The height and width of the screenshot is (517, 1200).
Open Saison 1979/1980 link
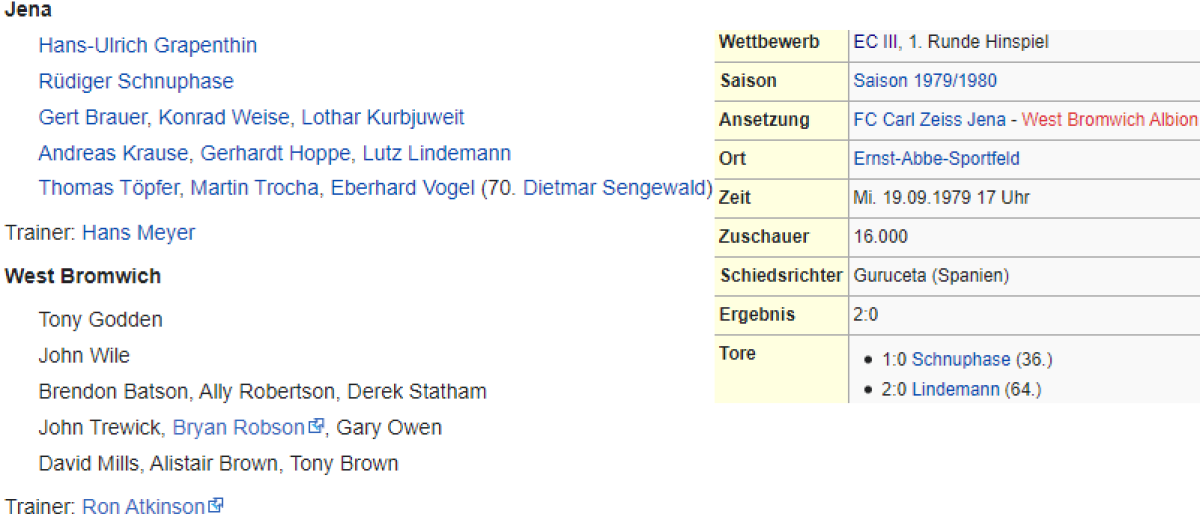tap(925, 81)
